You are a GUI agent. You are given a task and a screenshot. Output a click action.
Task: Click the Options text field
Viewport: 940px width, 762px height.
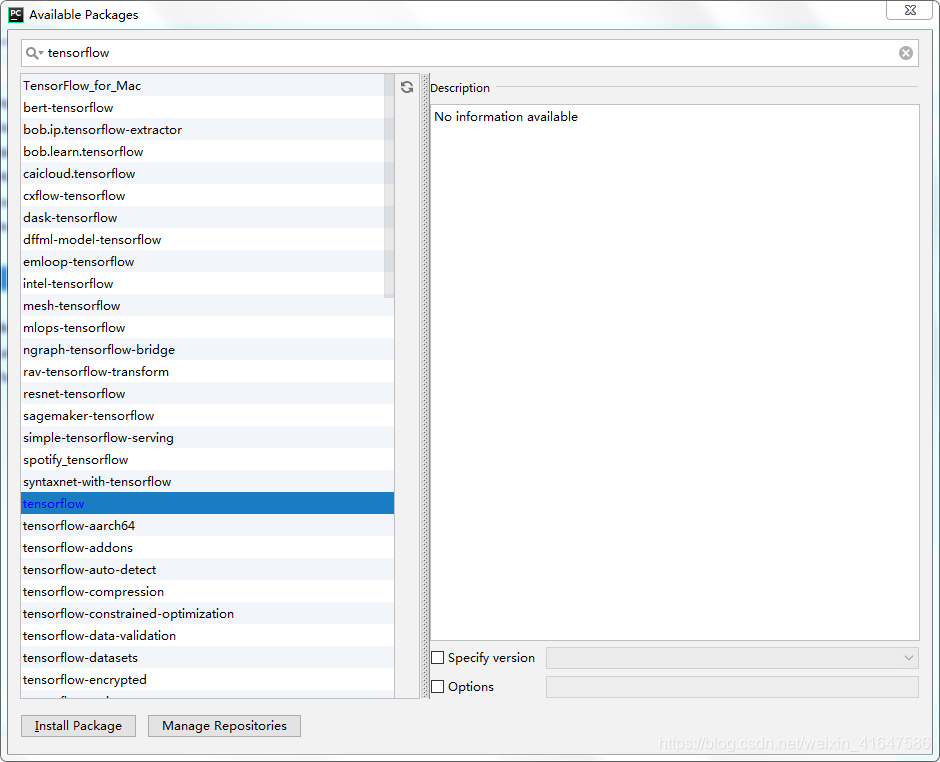click(x=732, y=686)
